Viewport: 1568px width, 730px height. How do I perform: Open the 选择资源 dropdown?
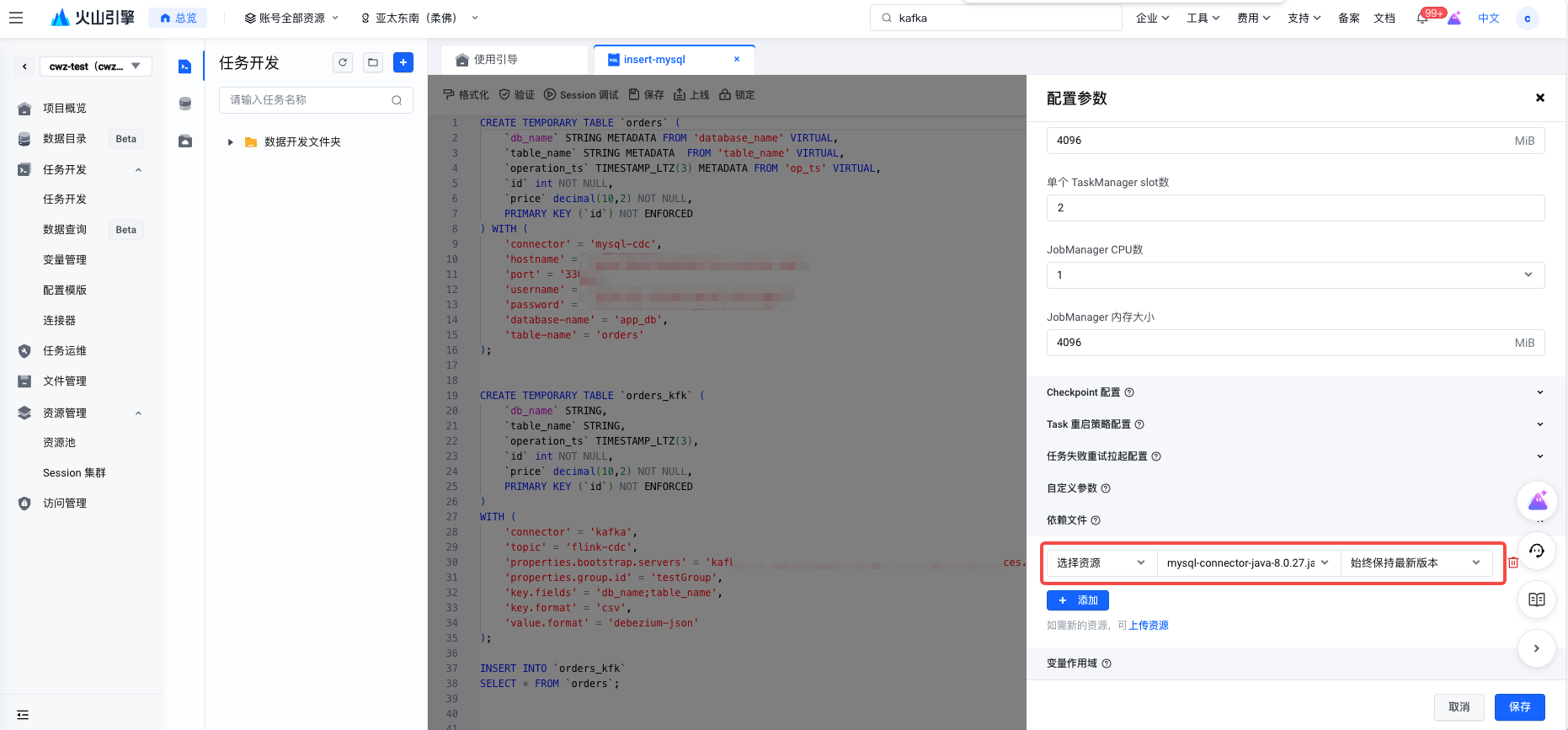click(1101, 562)
